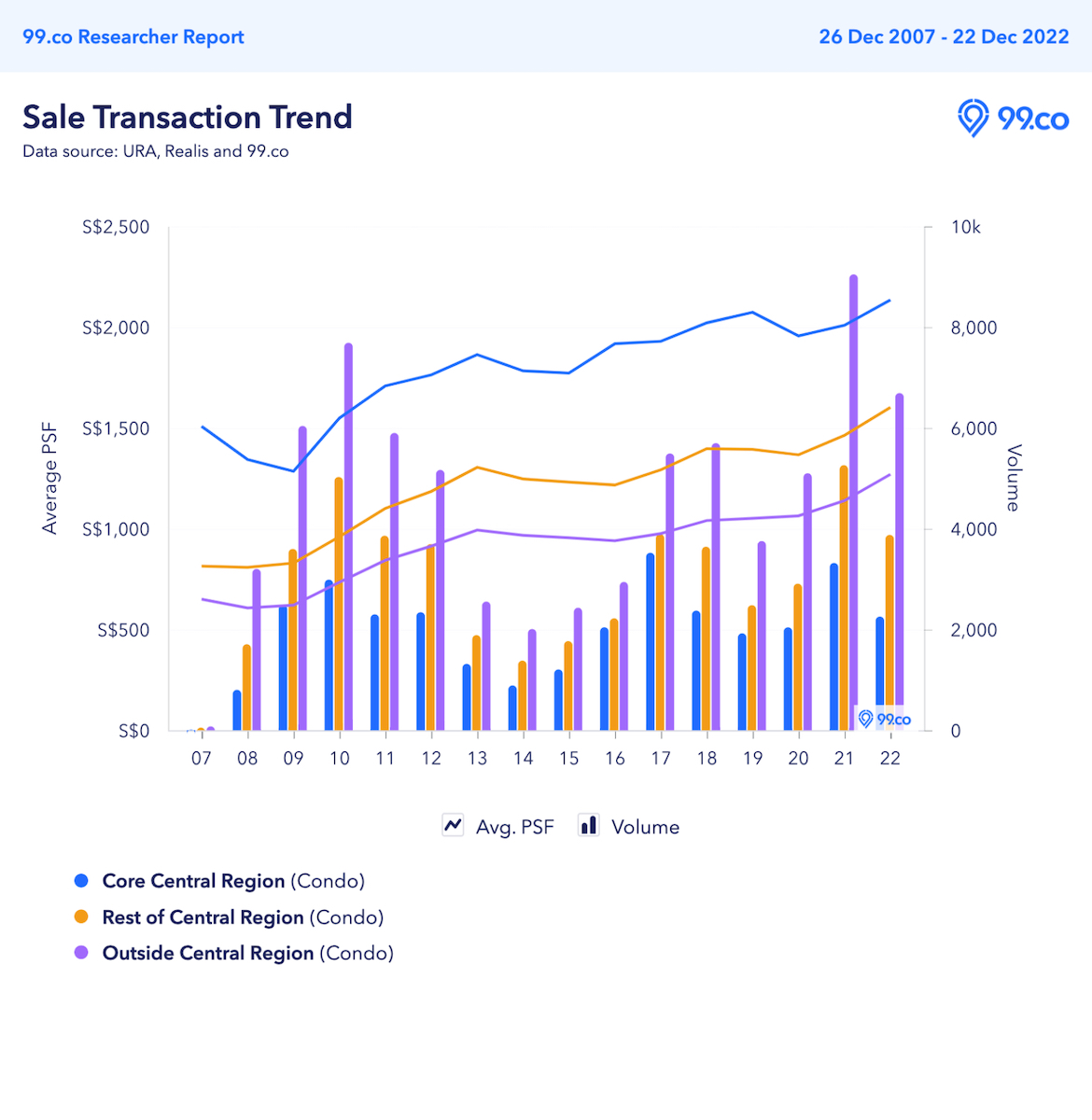This screenshot has width=1092, height=1120.
Task: Click the Volume bar chart icon
Action: [x=588, y=826]
